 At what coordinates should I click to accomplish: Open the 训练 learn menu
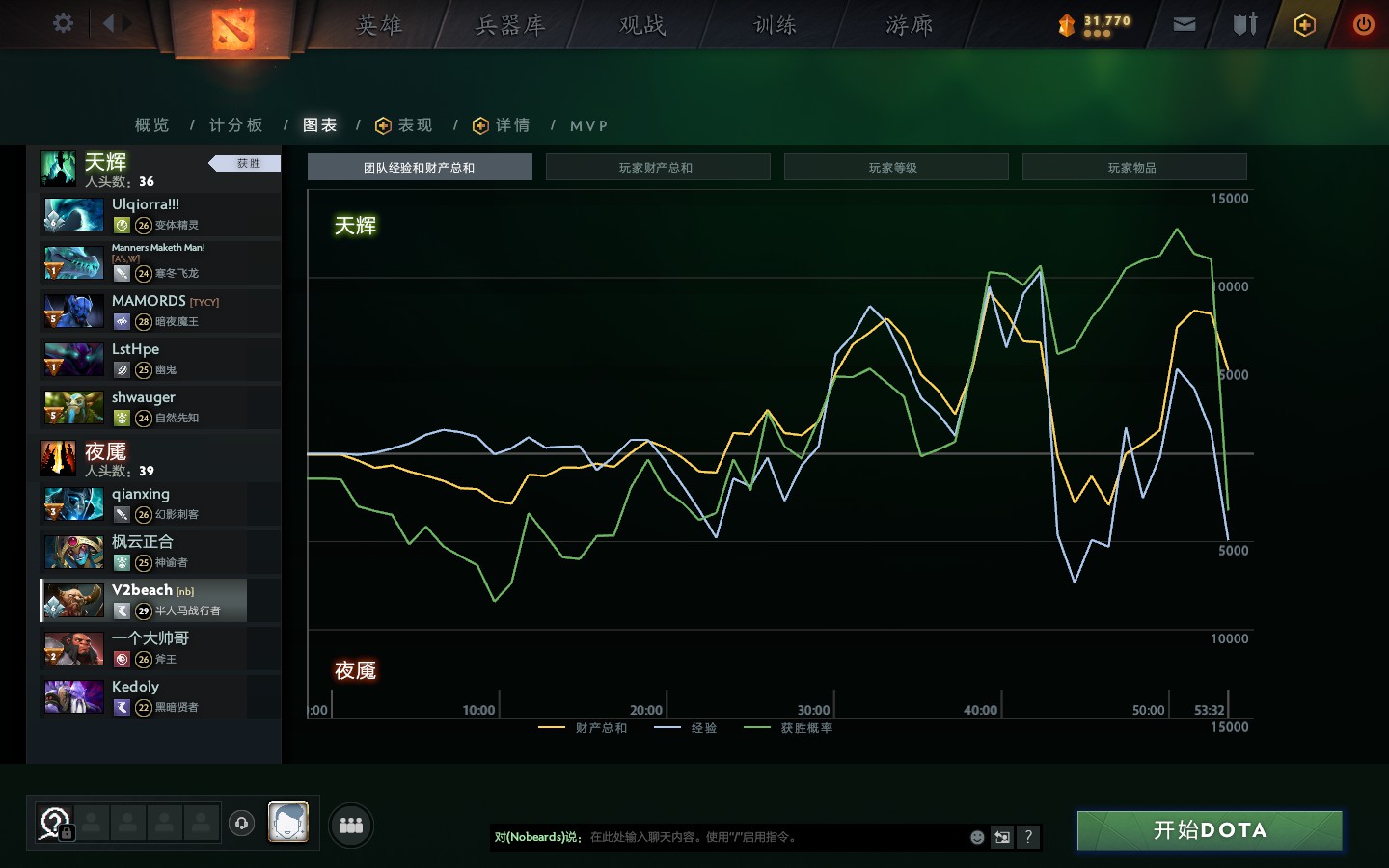776,25
